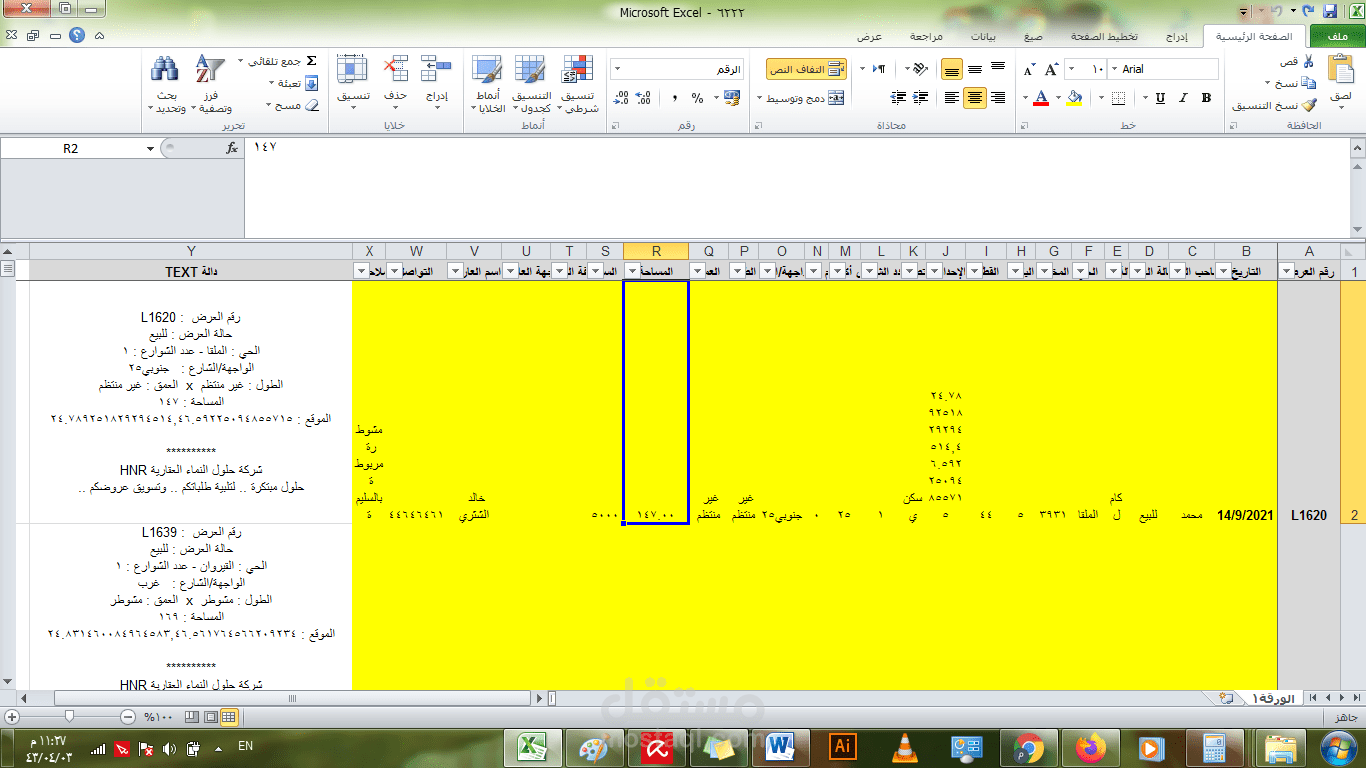Toggle align text right

(x=999, y=98)
